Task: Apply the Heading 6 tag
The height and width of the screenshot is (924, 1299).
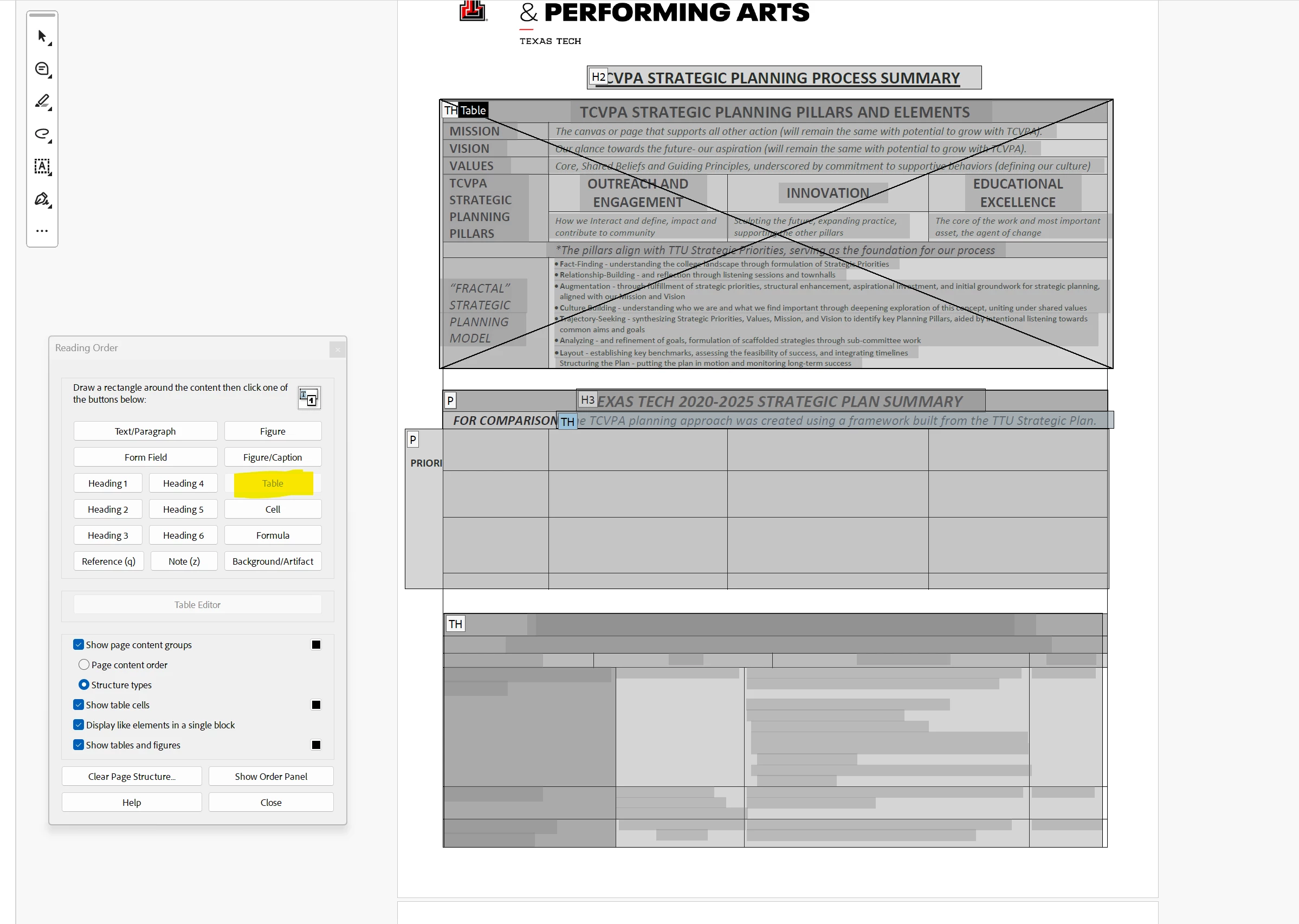Action: tap(183, 535)
